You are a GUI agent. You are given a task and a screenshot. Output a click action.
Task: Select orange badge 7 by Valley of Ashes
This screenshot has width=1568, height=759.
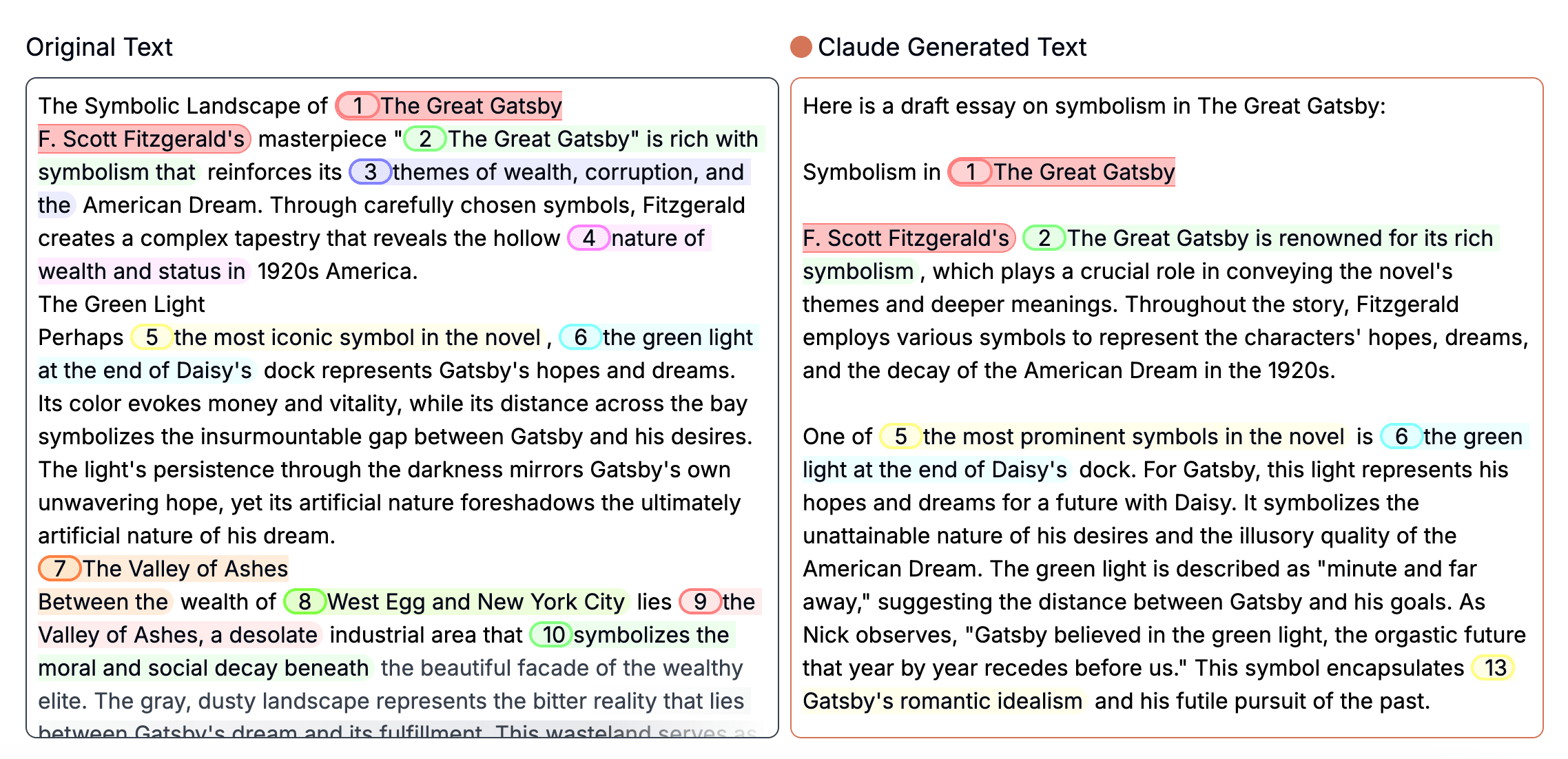pos(60,568)
